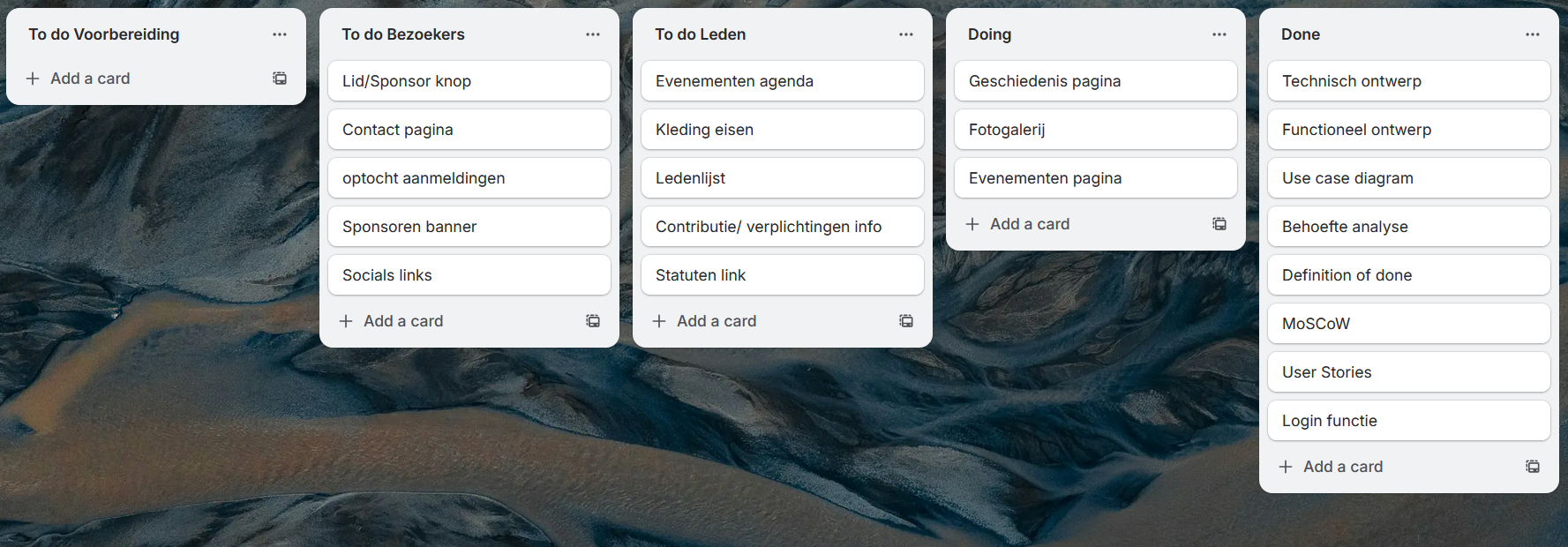Viewport: 1568px width, 547px height.
Task: Open the Doing list actions menu
Action: pyautogui.click(x=1219, y=34)
